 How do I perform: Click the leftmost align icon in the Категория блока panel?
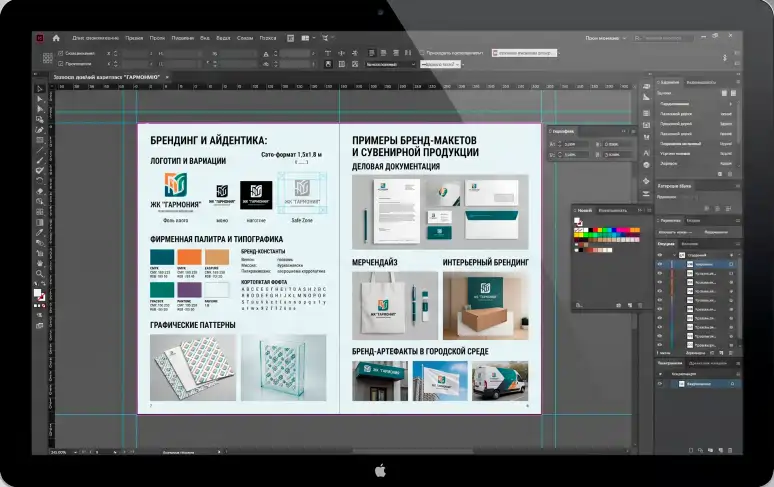pyautogui.click(x=707, y=208)
